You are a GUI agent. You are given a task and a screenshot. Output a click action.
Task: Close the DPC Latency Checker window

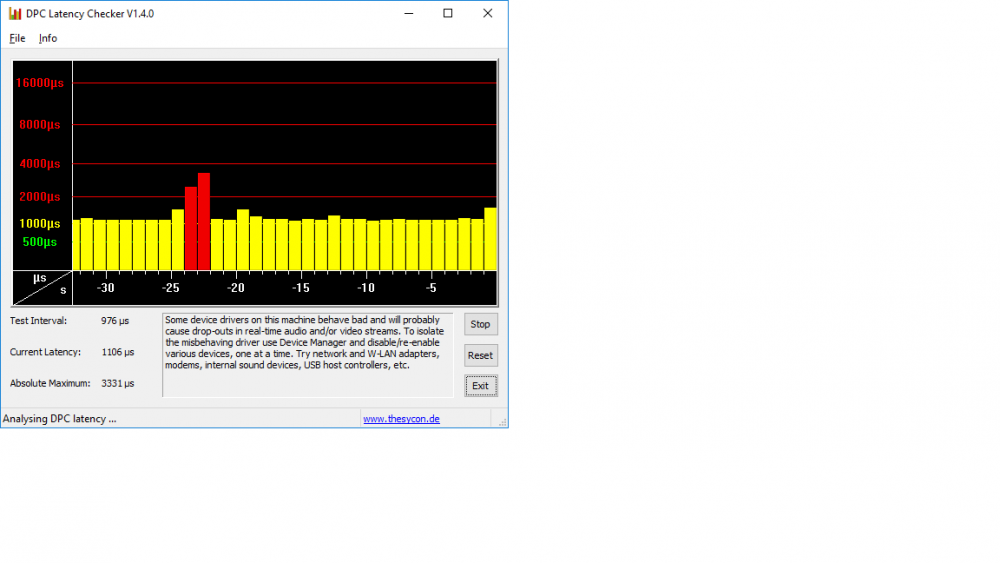pyautogui.click(x=487, y=13)
